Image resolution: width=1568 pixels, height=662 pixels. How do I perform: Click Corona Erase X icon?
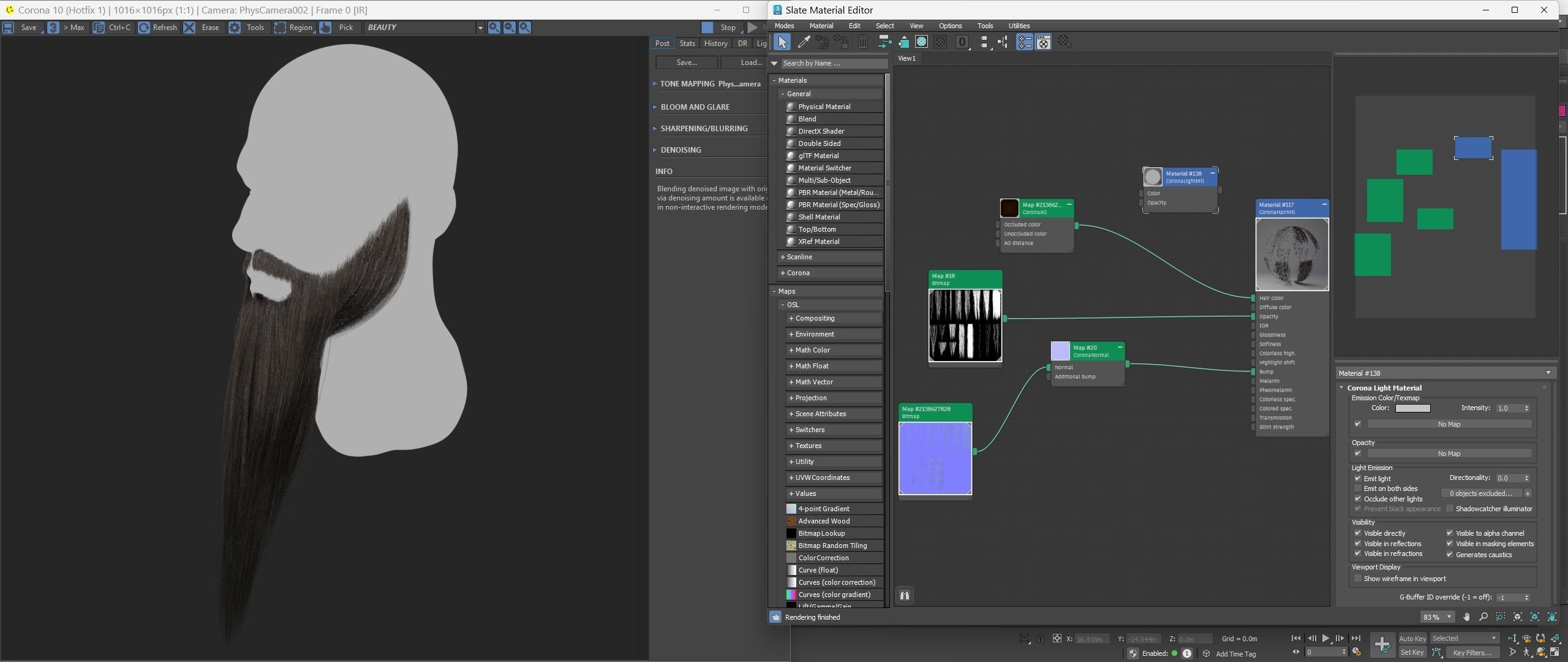point(190,27)
